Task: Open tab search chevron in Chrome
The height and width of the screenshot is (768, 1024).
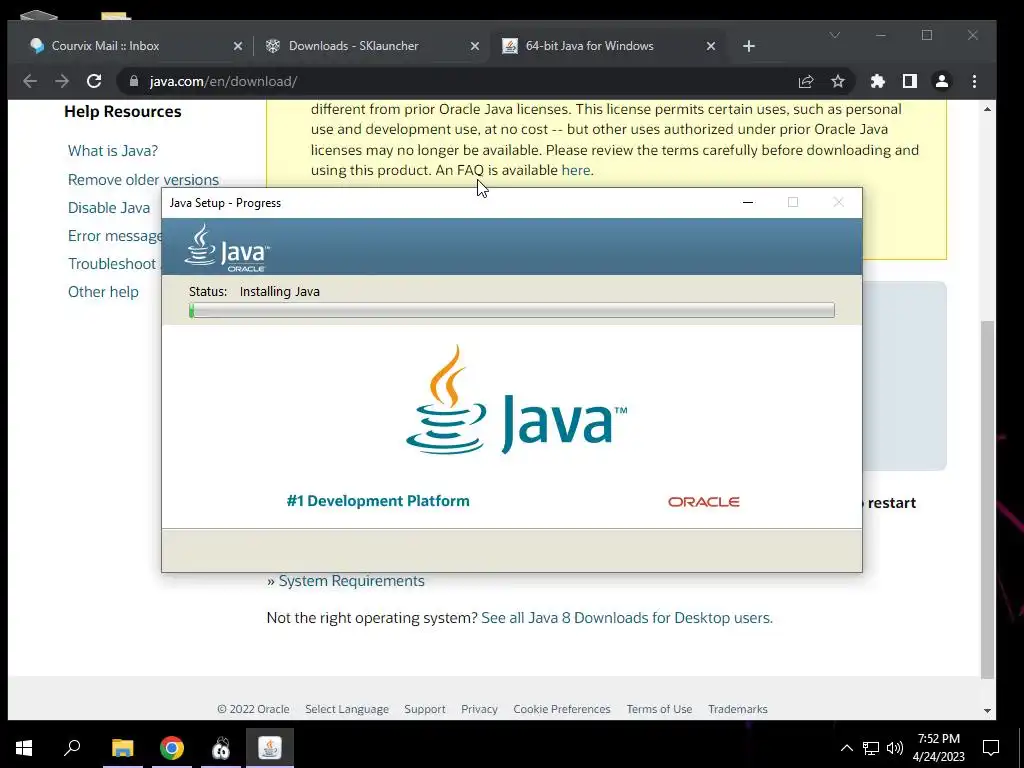Action: pos(835,35)
